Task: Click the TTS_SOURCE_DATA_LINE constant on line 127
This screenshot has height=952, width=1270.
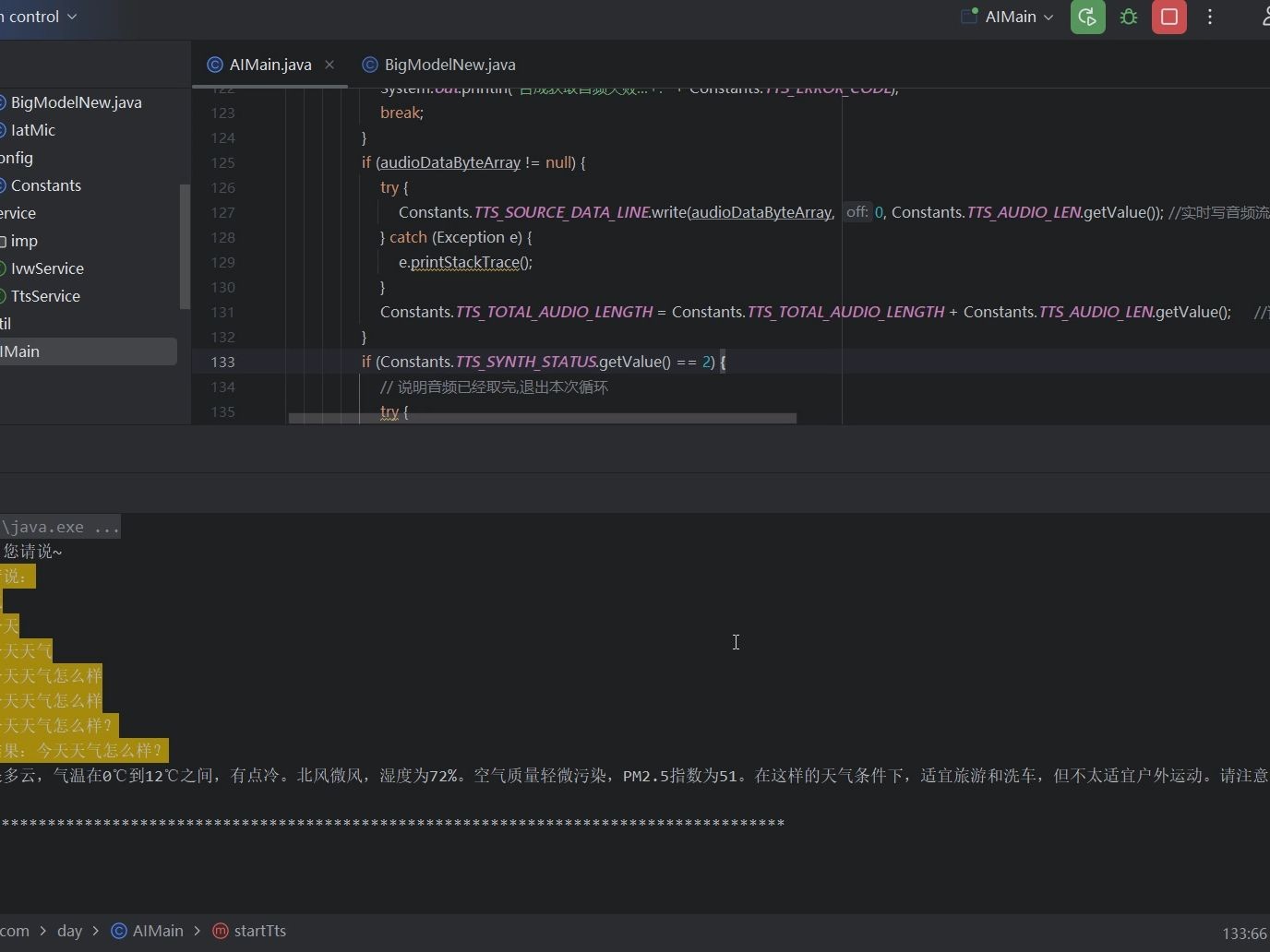Action: pos(562,212)
